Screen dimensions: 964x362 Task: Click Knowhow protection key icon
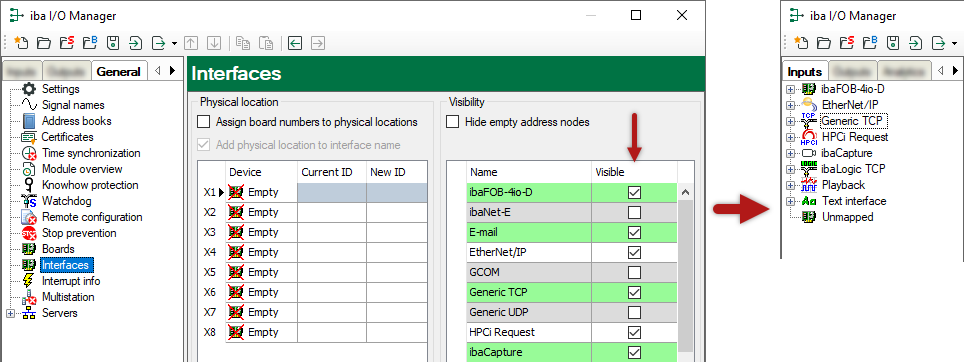tap(29, 185)
